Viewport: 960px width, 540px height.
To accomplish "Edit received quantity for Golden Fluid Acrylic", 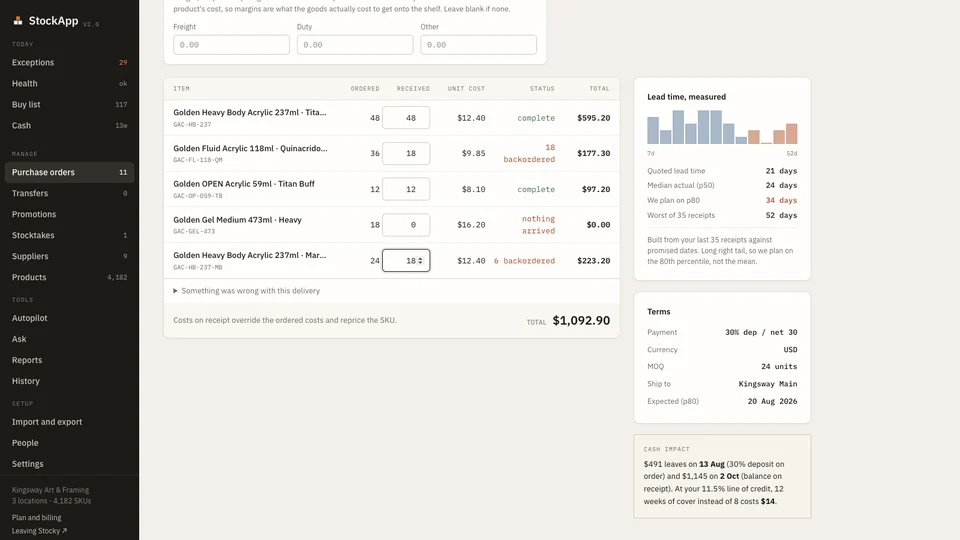I will 406,153.
